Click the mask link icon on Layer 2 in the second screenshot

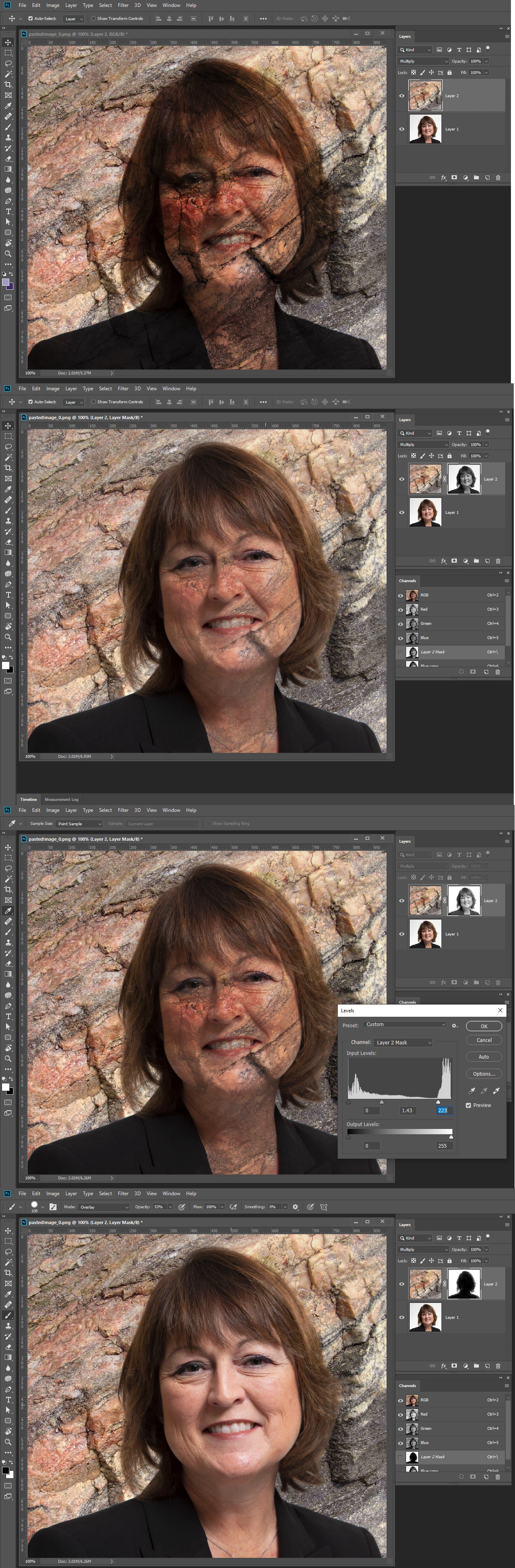[444, 479]
